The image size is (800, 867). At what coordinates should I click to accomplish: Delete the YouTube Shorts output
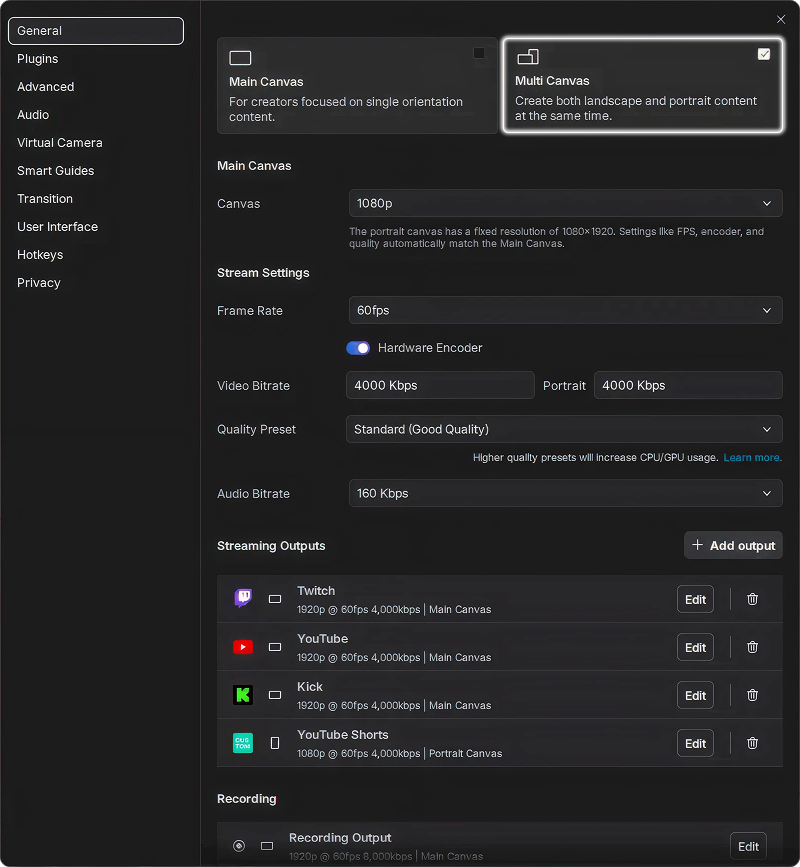(x=752, y=743)
